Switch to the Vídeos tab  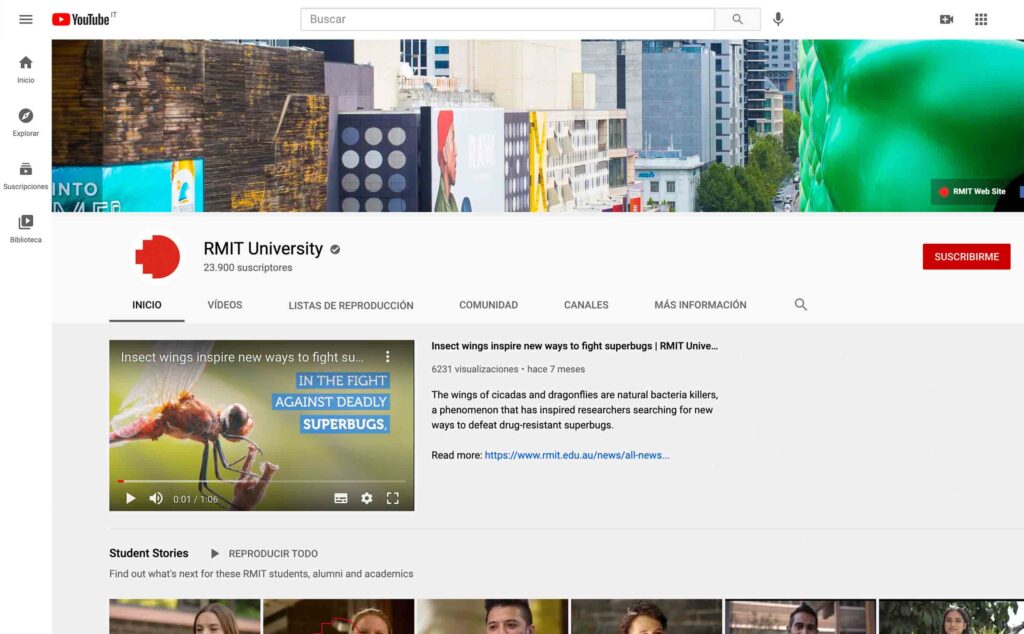pos(225,305)
